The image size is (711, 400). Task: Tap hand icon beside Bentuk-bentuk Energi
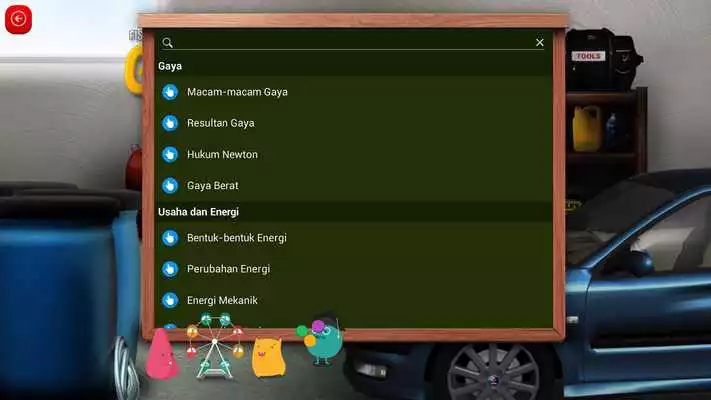pos(170,238)
